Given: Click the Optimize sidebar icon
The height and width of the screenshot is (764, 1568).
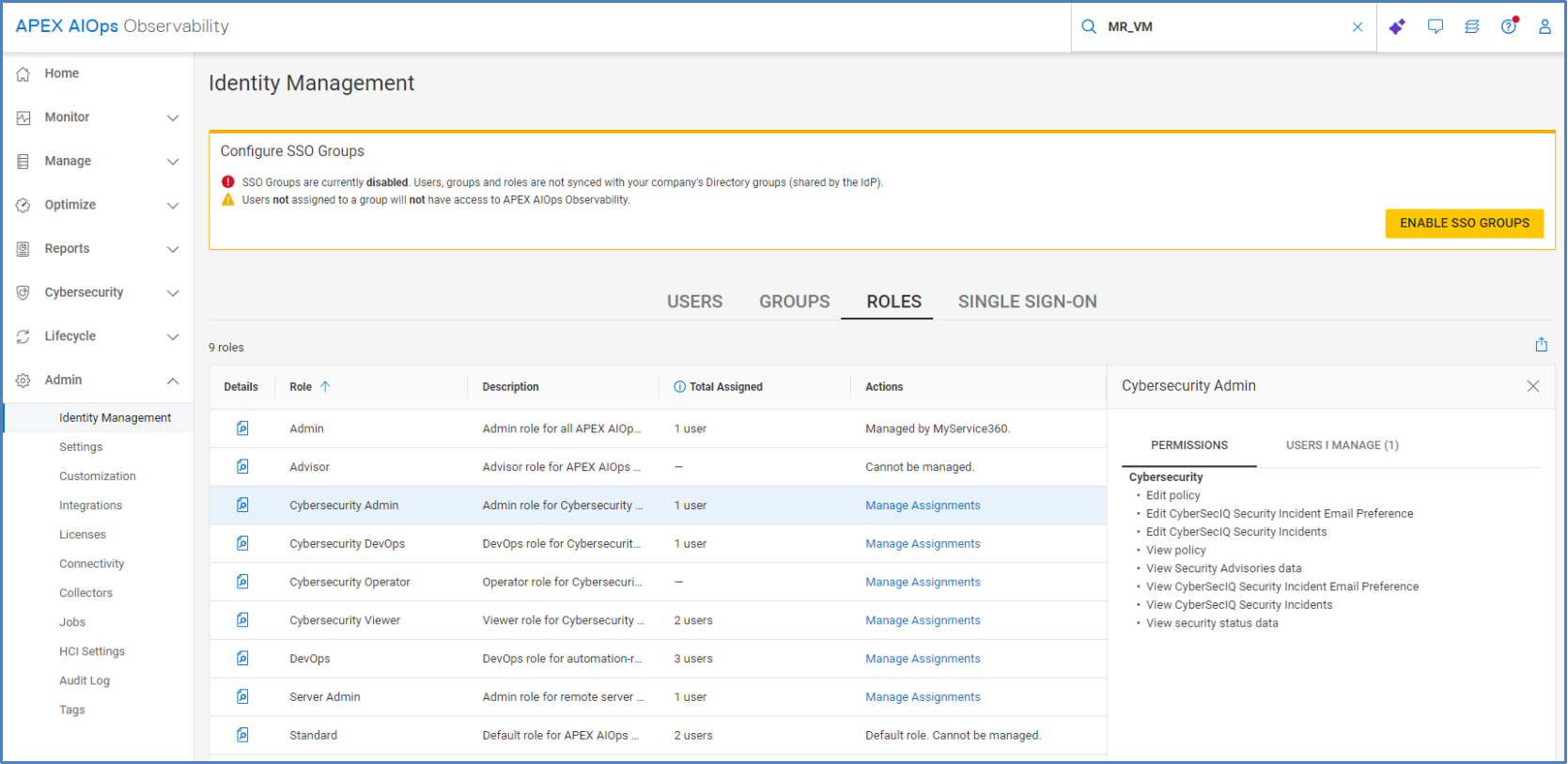Looking at the screenshot, I should [23, 205].
